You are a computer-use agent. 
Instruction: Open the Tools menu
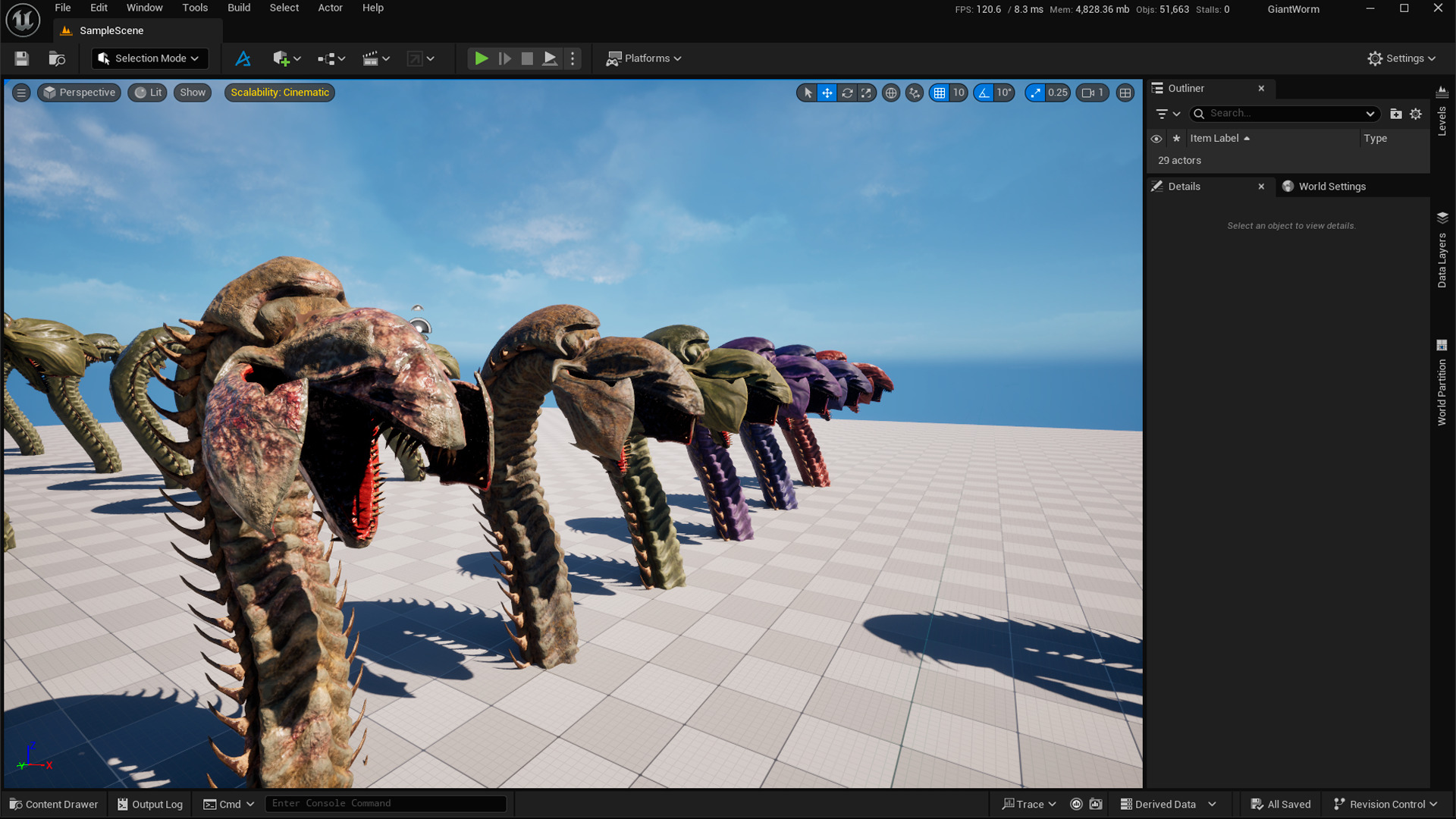coord(195,8)
